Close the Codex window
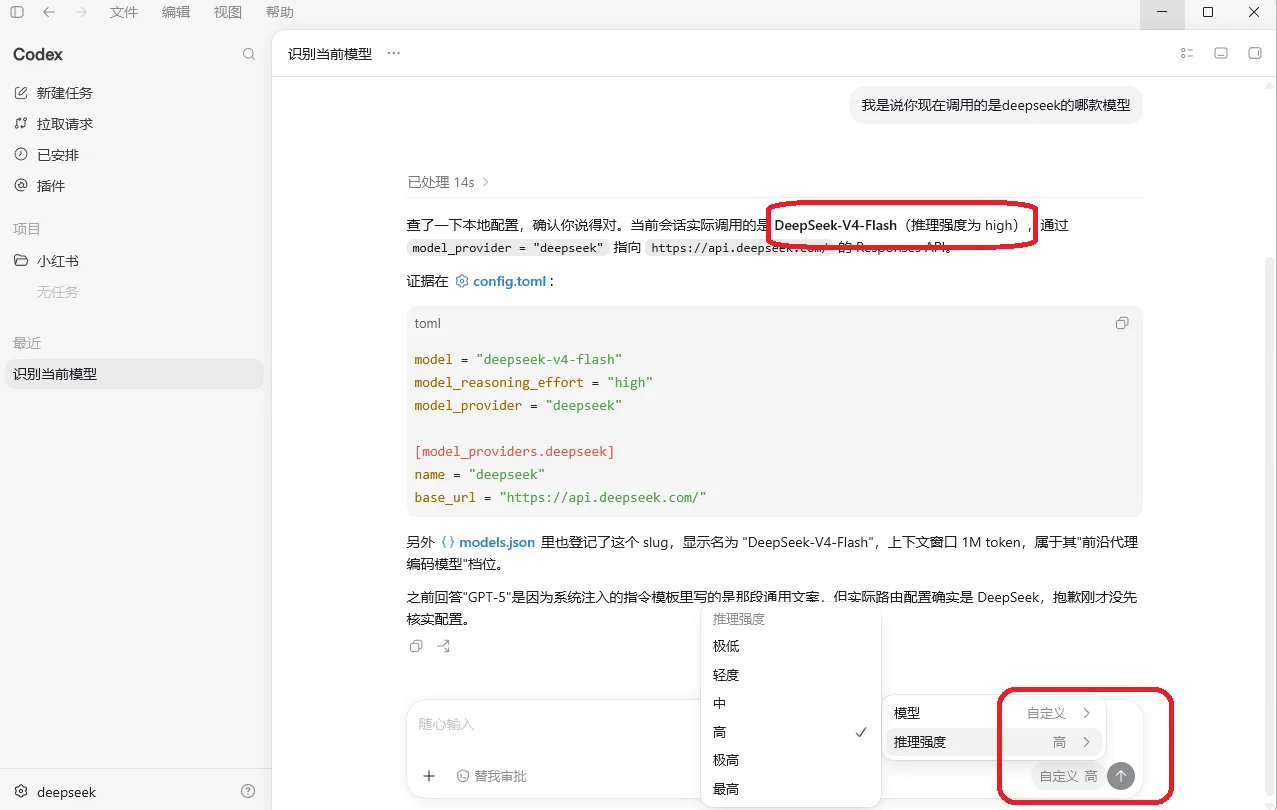The height and width of the screenshot is (810, 1277). coord(1254,12)
